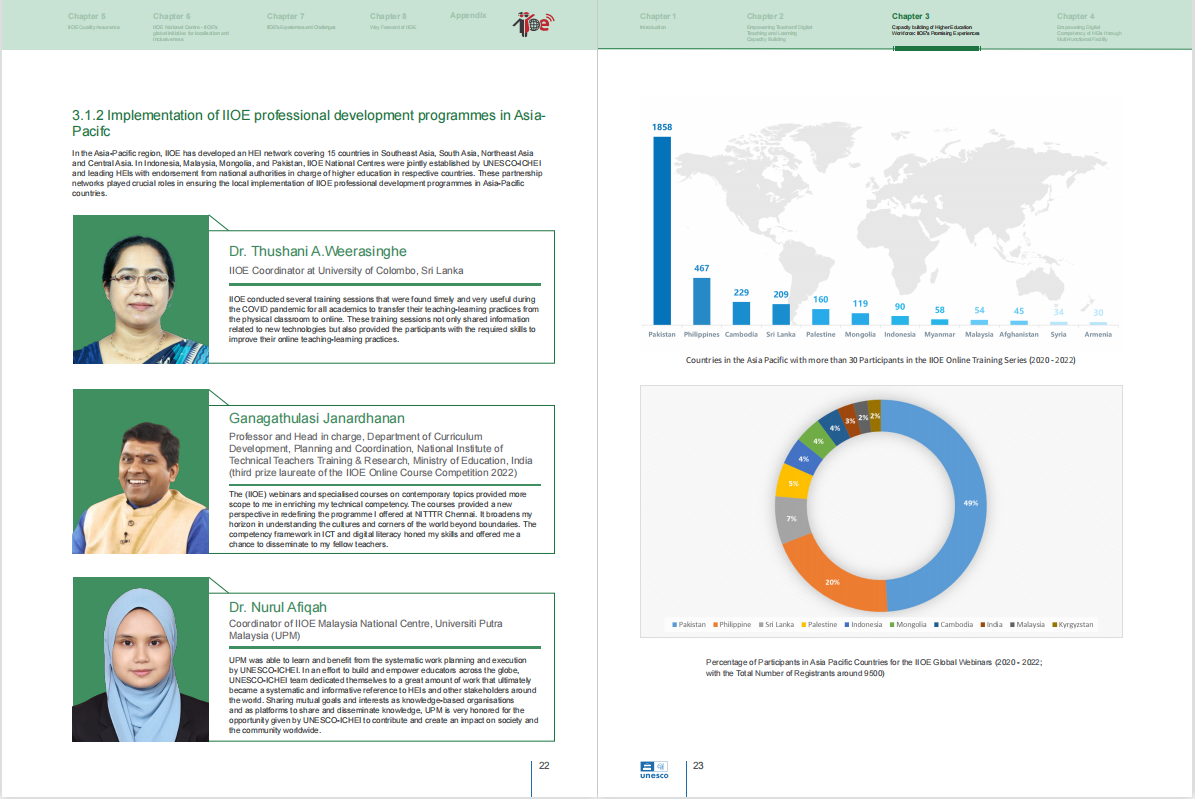Click the Pakistan bar showing 1858
Image resolution: width=1195 pixels, height=799 pixels.
tap(662, 230)
